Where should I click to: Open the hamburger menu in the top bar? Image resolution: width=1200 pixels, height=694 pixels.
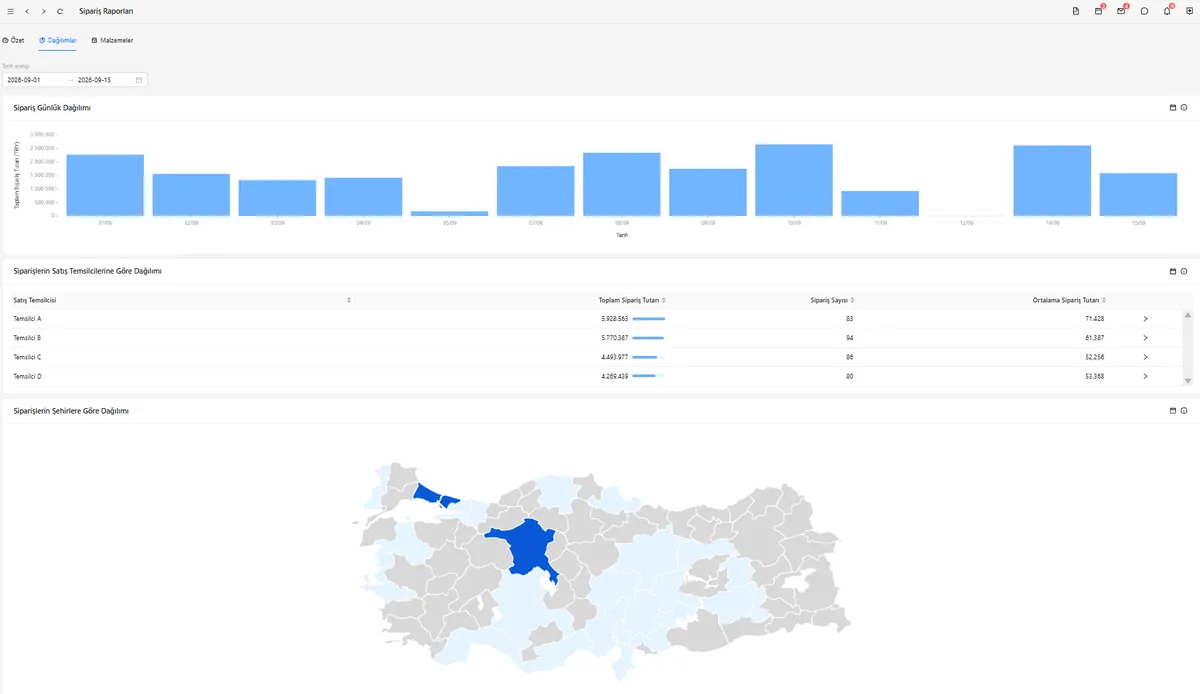pos(10,11)
